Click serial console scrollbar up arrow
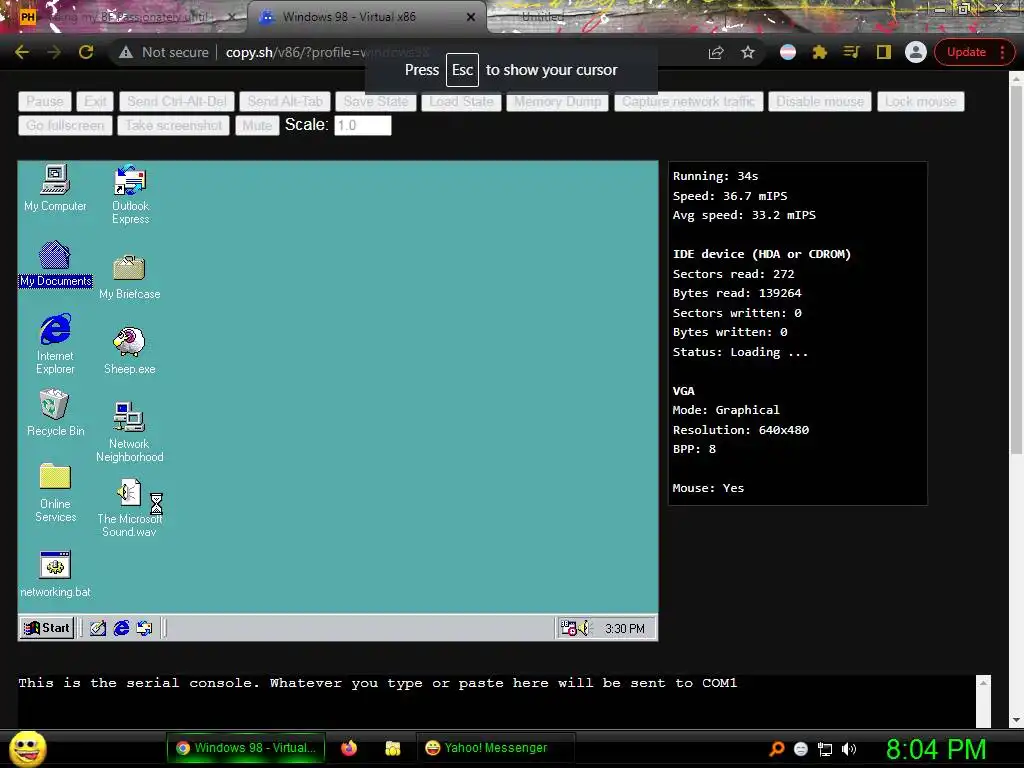 pos(984,682)
